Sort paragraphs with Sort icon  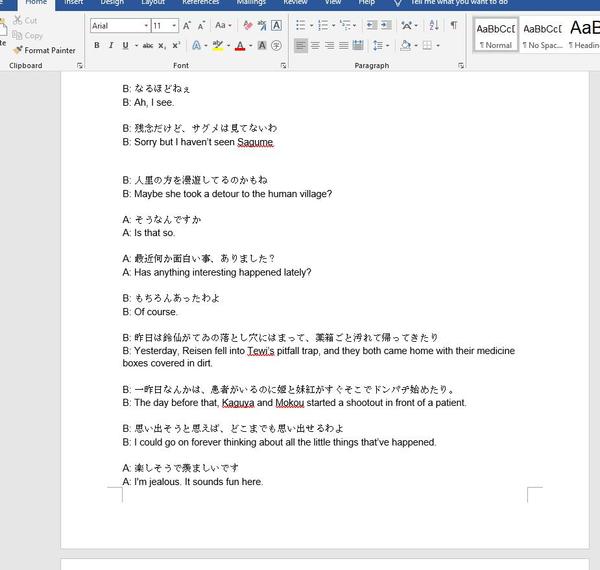(434, 25)
